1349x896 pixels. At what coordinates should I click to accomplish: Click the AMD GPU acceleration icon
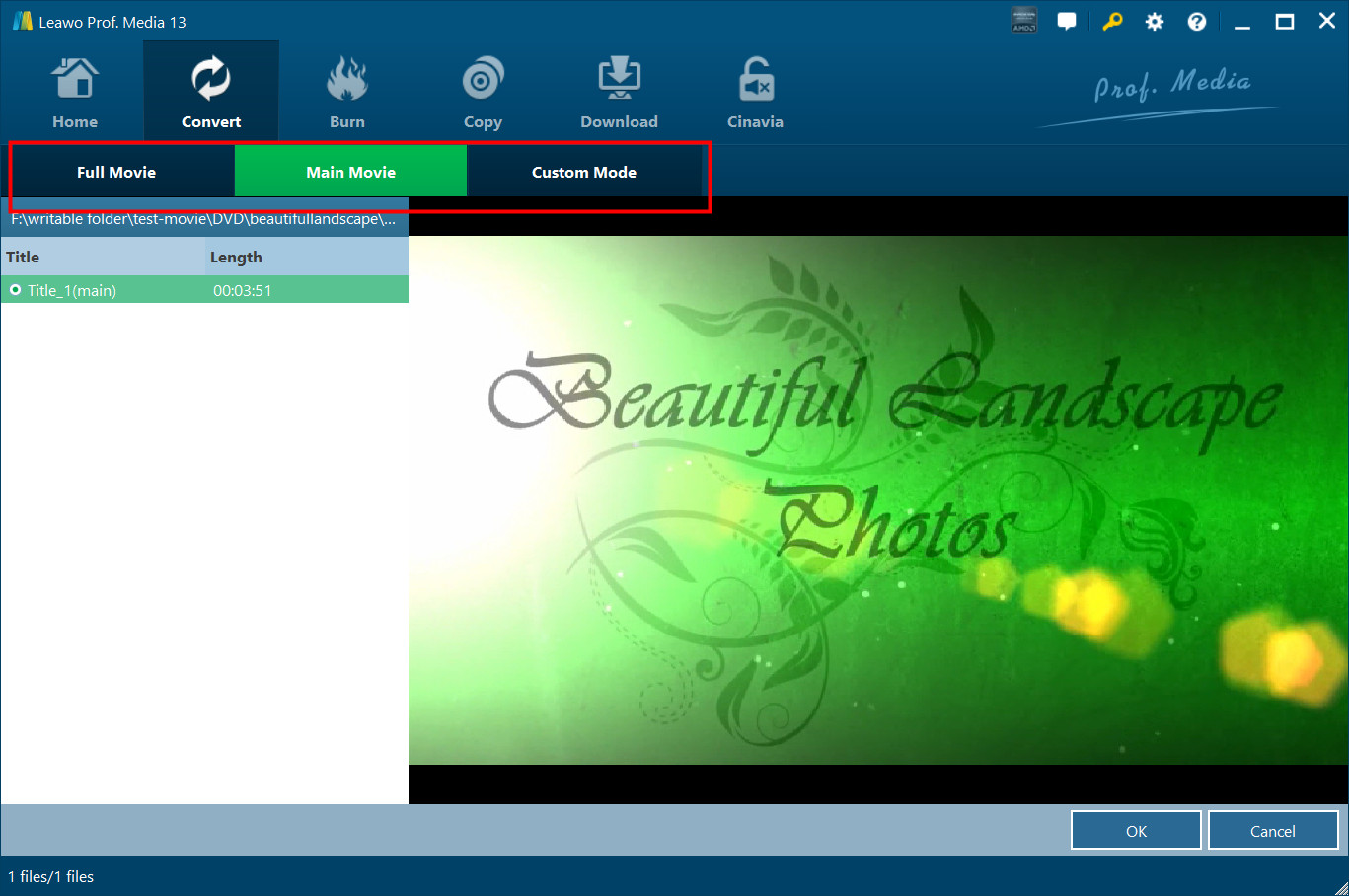click(x=1024, y=21)
